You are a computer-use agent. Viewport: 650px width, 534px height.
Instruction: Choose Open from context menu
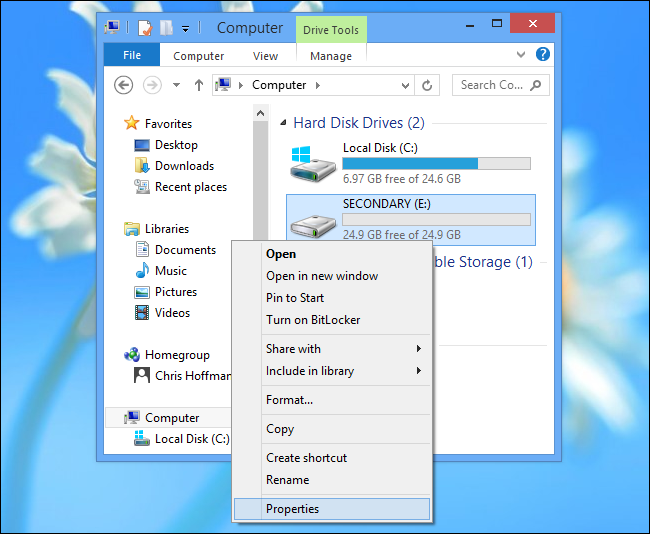coord(332,254)
